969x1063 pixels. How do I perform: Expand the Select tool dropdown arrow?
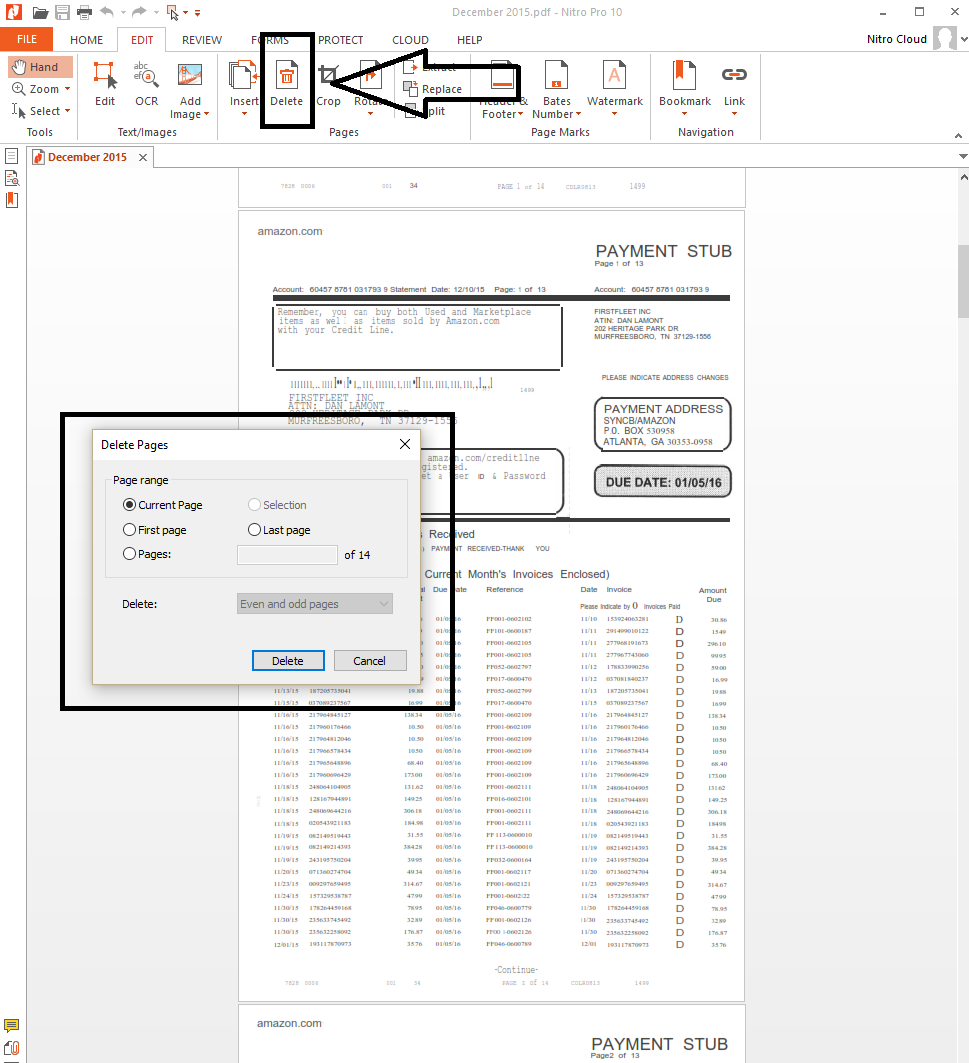pyautogui.click(x=67, y=111)
